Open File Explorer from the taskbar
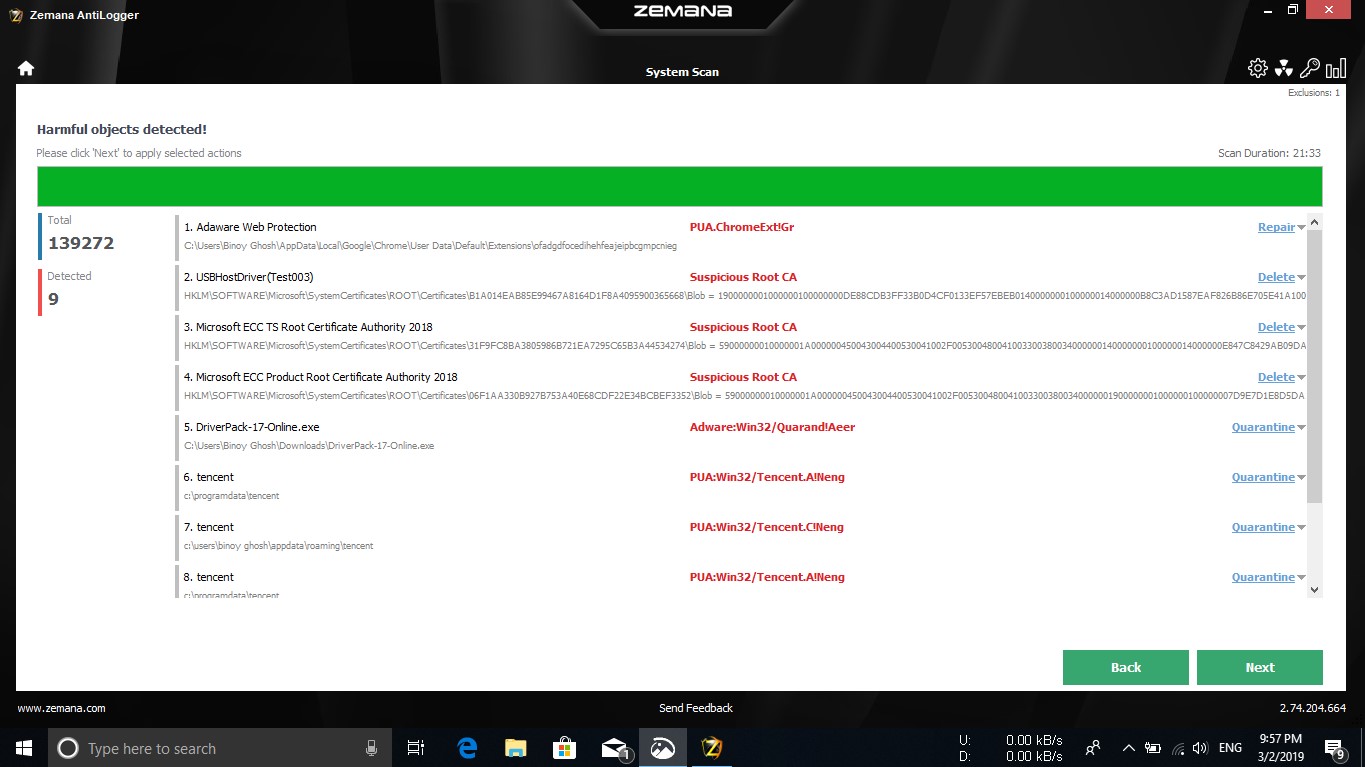The height and width of the screenshot is (767, 1365). (516, 748)
